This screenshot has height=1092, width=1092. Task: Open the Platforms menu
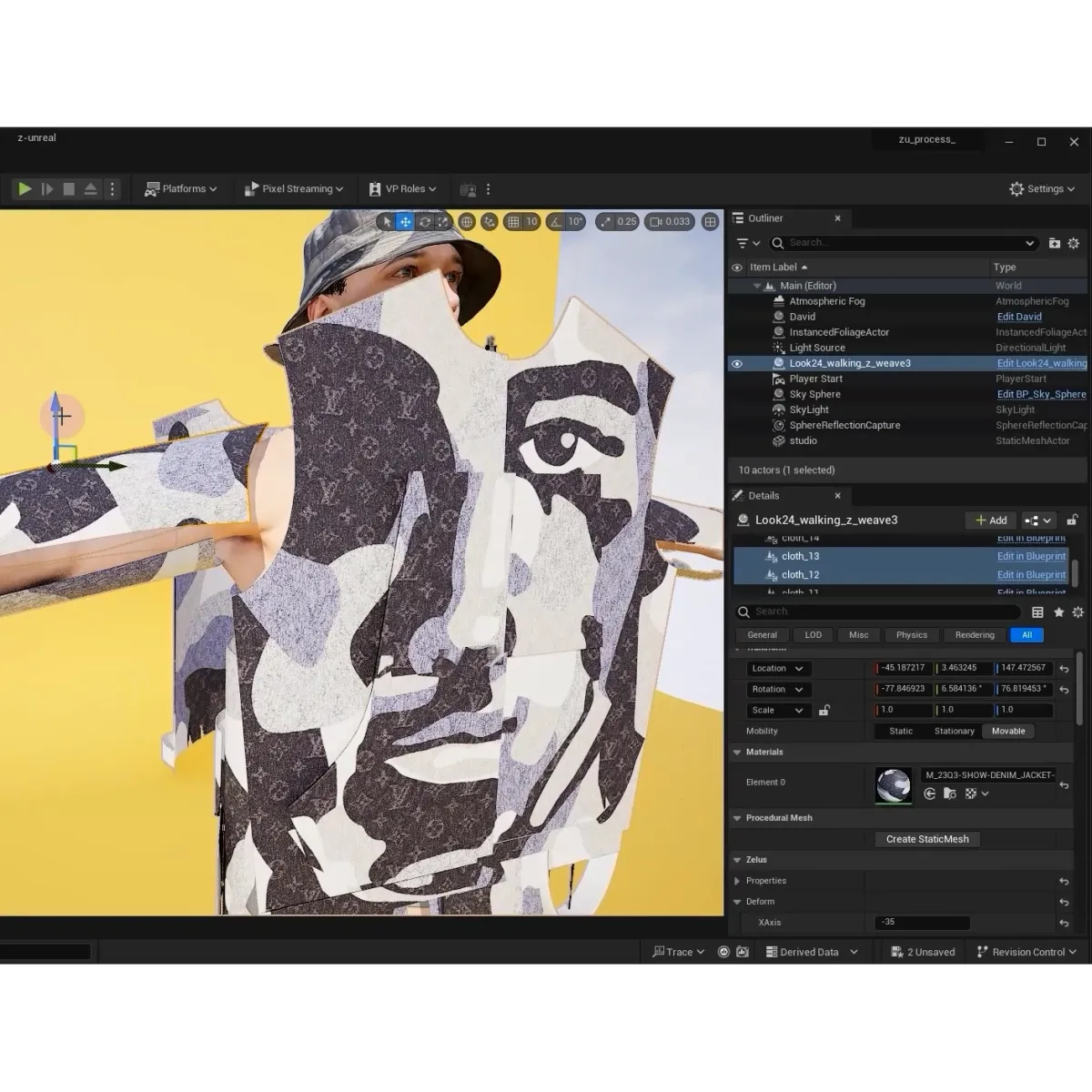click(181, 188)
